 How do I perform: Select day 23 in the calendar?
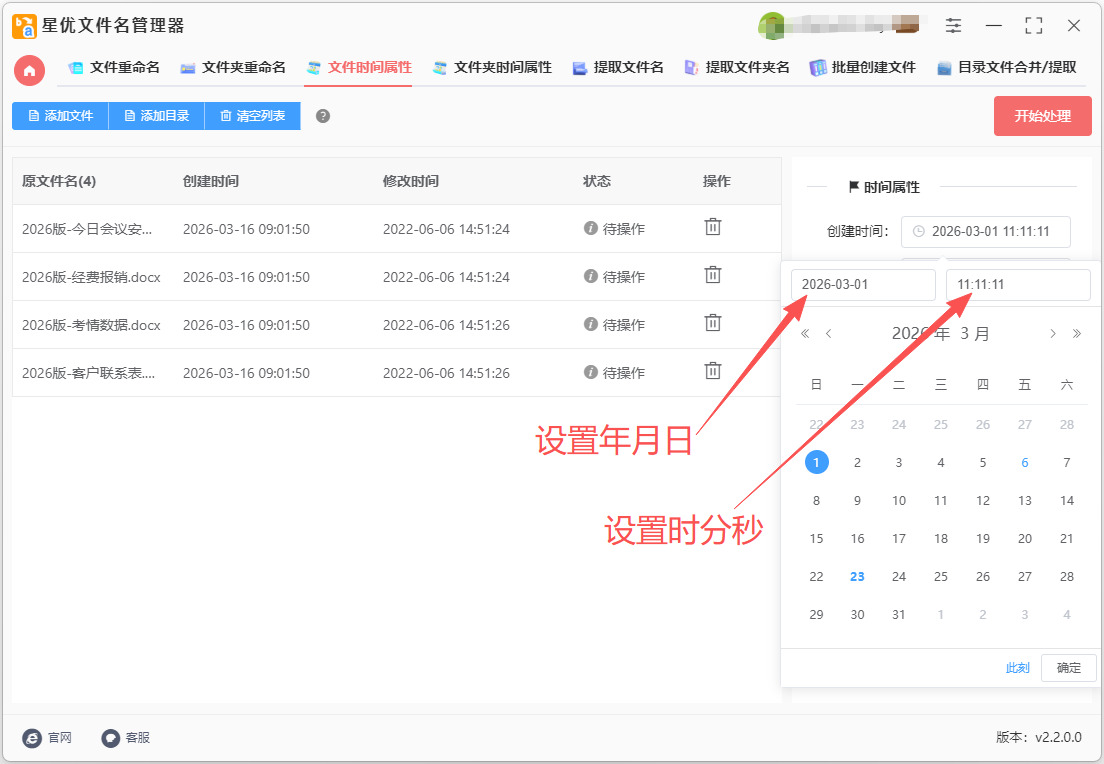pyautogui.click(x=857, y=577)
